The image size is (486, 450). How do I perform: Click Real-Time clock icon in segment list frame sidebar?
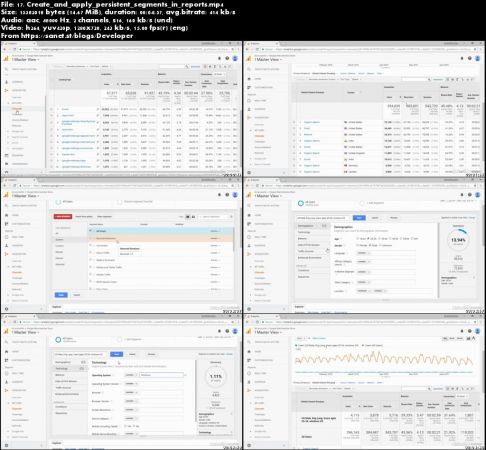point(6,237)
